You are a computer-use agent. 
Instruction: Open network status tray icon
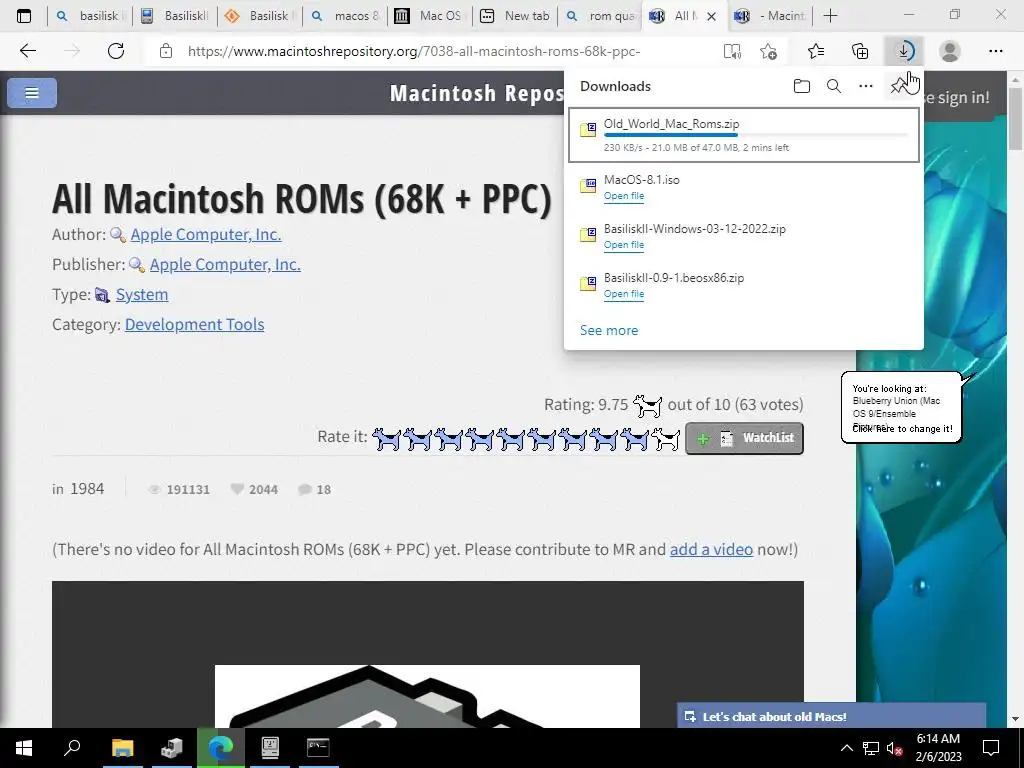coord(871,748)
